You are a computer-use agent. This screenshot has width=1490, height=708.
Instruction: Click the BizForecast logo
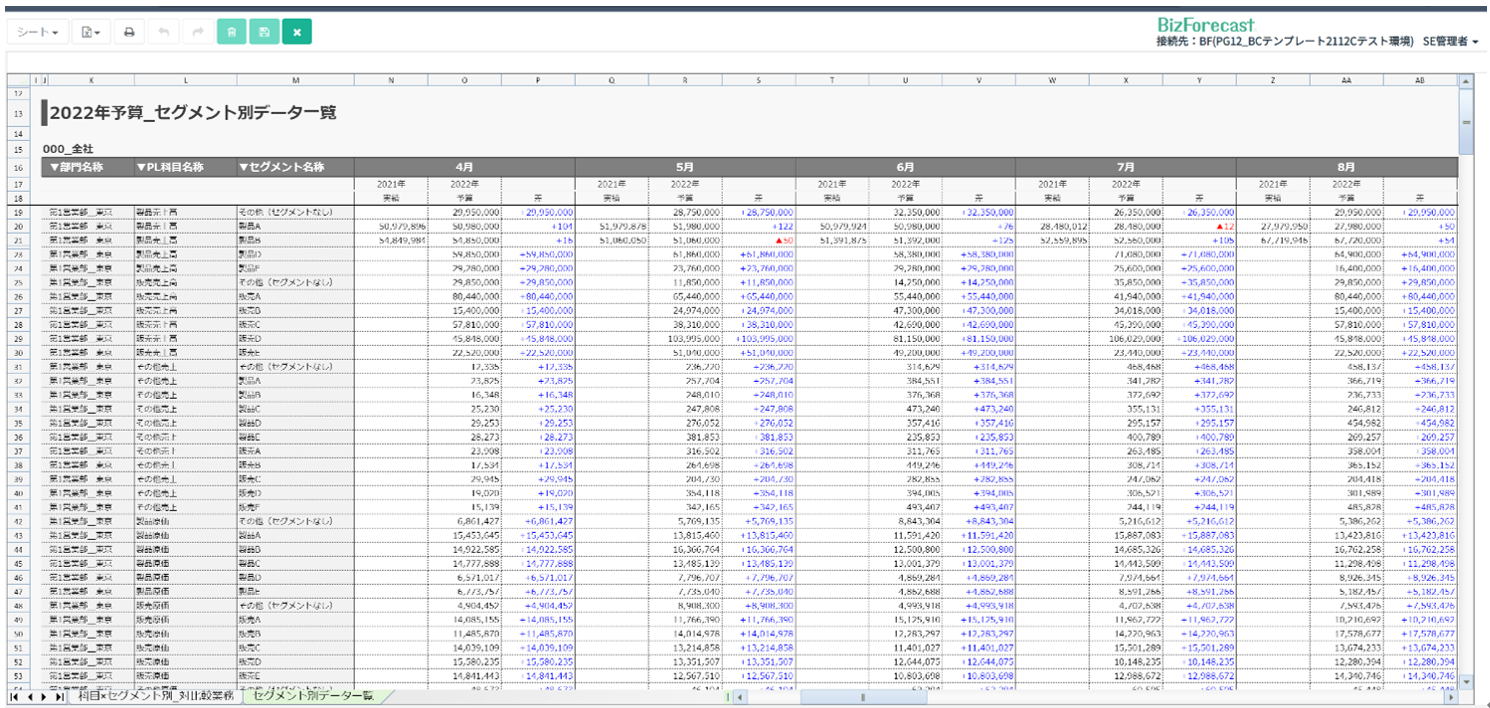tap(1205, 25)
